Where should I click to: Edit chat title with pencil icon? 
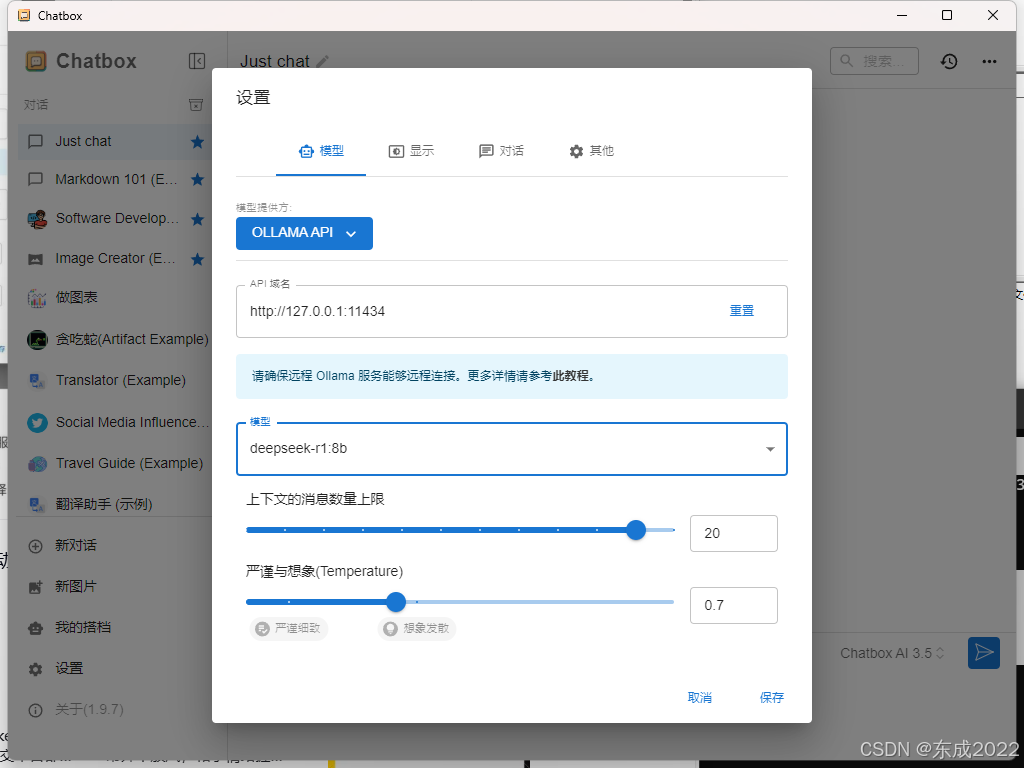point(323,61)
